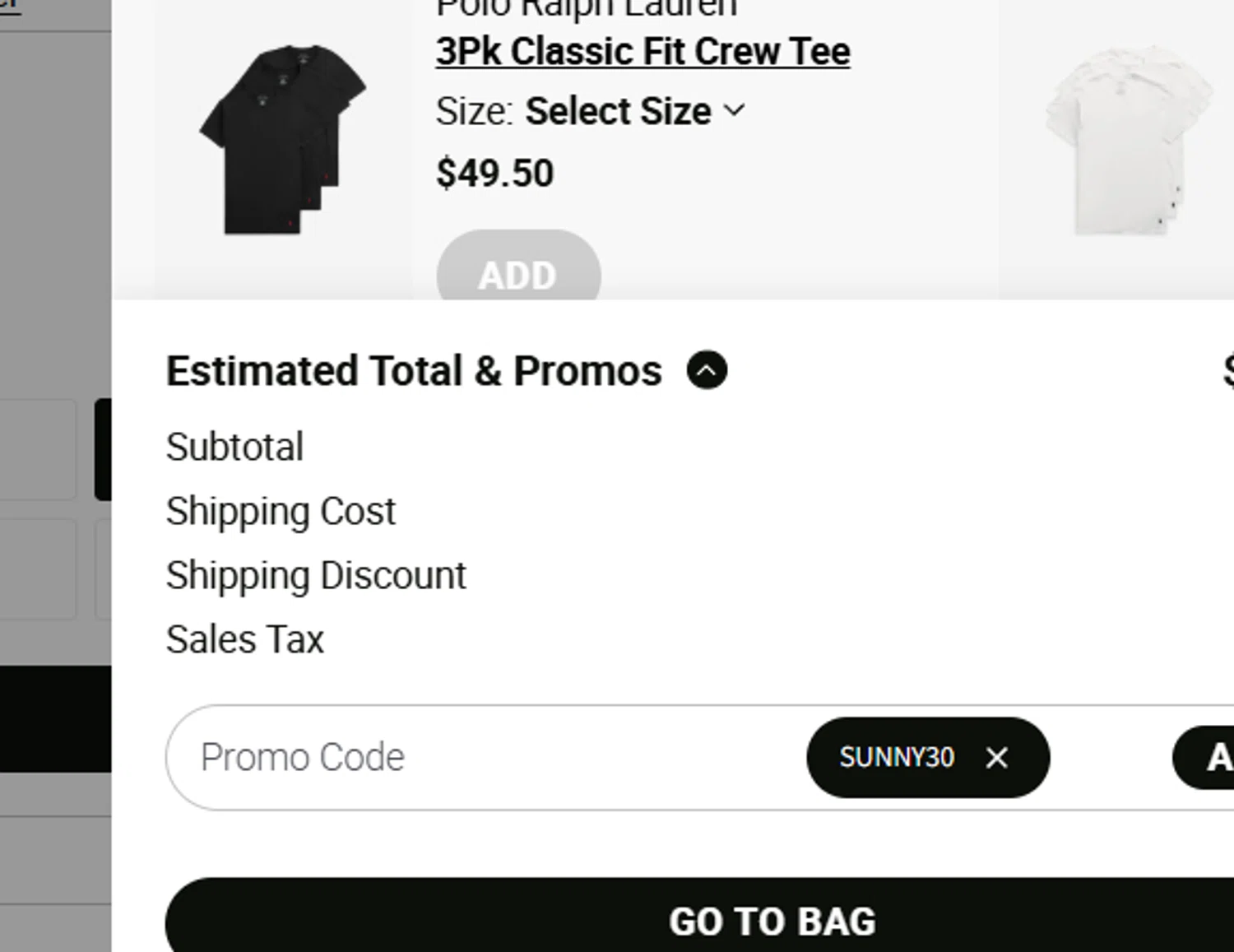Click the Sales Tax row label

[245, 640]
